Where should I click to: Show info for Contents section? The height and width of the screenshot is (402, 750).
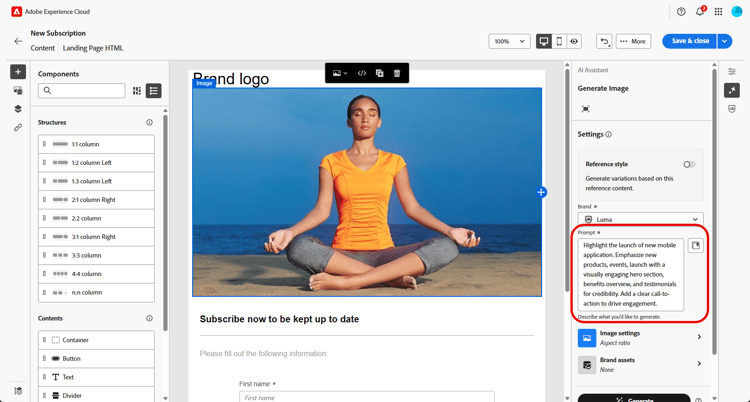[x=149, y=318]
